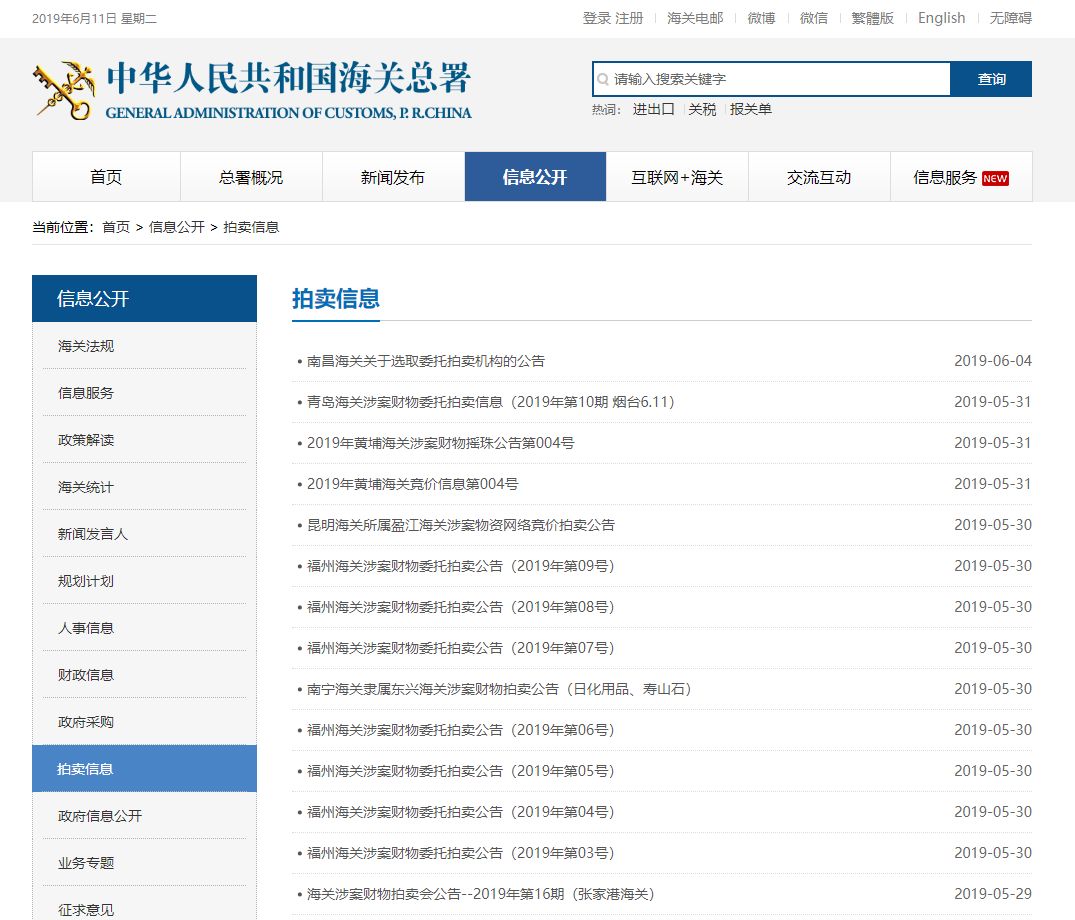Screen dimensions: 1075x920
Task: Switch the site language to English
Action: (x=940, y=17)
